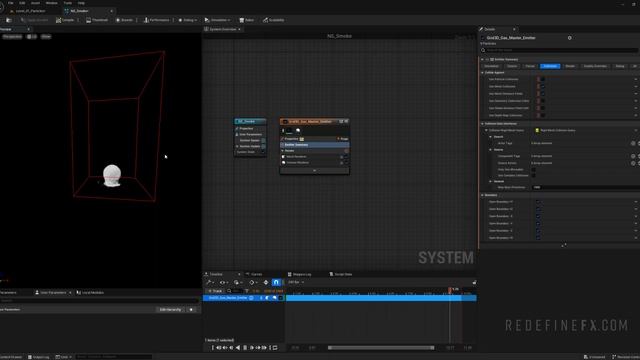Open the Content Drawer in the status bar
Screen dimensions: 640x360
(11, 357)
